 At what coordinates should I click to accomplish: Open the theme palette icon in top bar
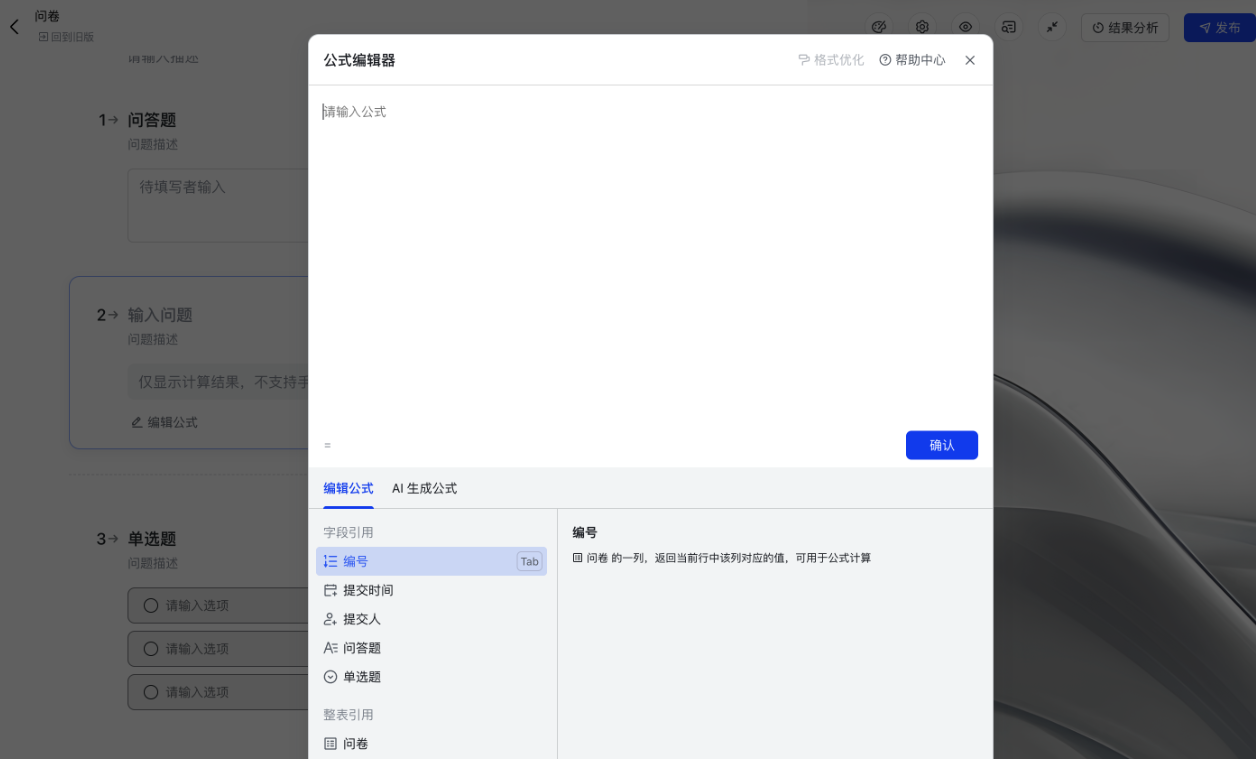pos(879,27)
